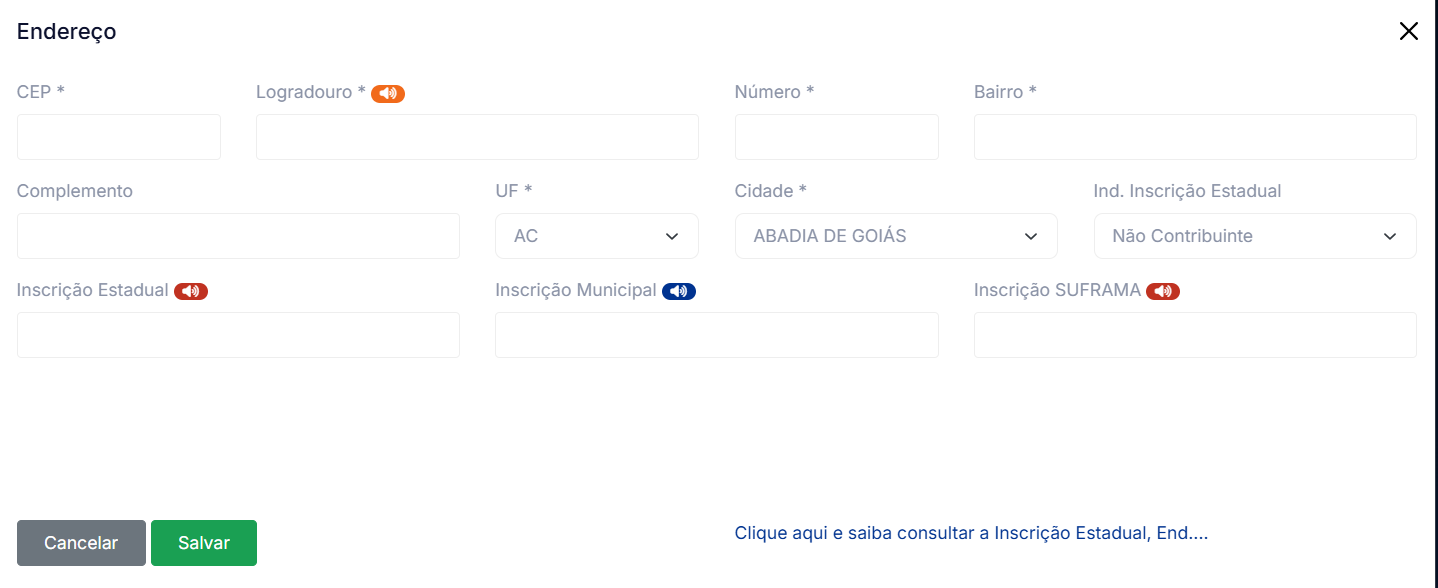Focus the CEP input field
This screenshot has width=1438, height=588.
[x=118, y=137]
